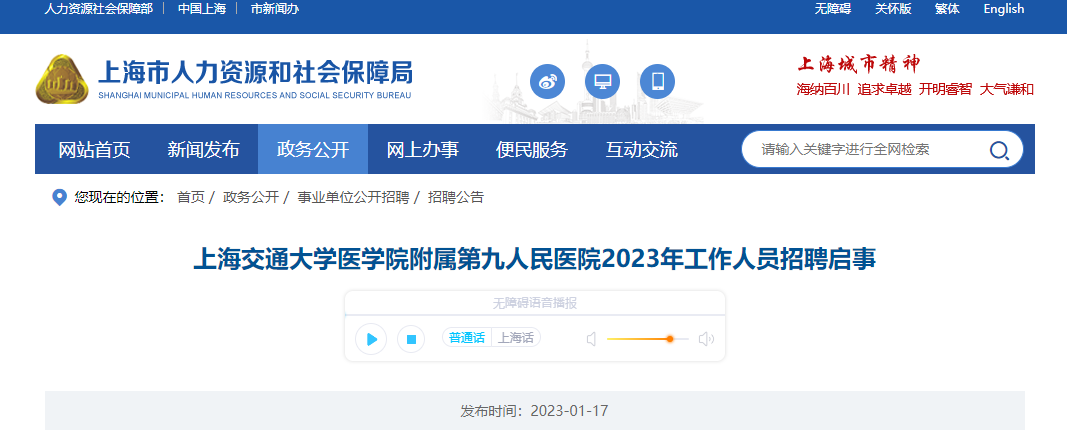Open 新闻发布 navigation tab

(203, 150)
